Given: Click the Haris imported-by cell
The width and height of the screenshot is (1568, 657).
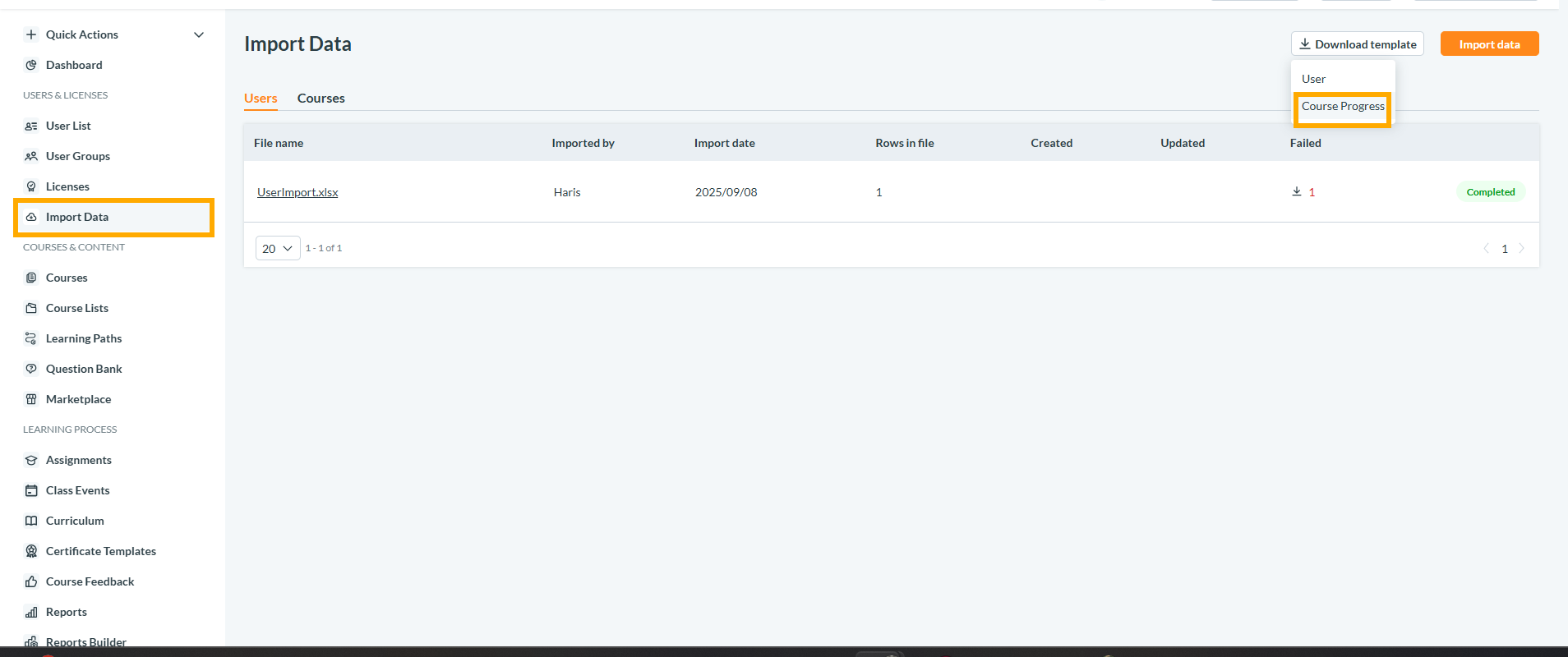Looking at the screenshot, I should (567, 192).
